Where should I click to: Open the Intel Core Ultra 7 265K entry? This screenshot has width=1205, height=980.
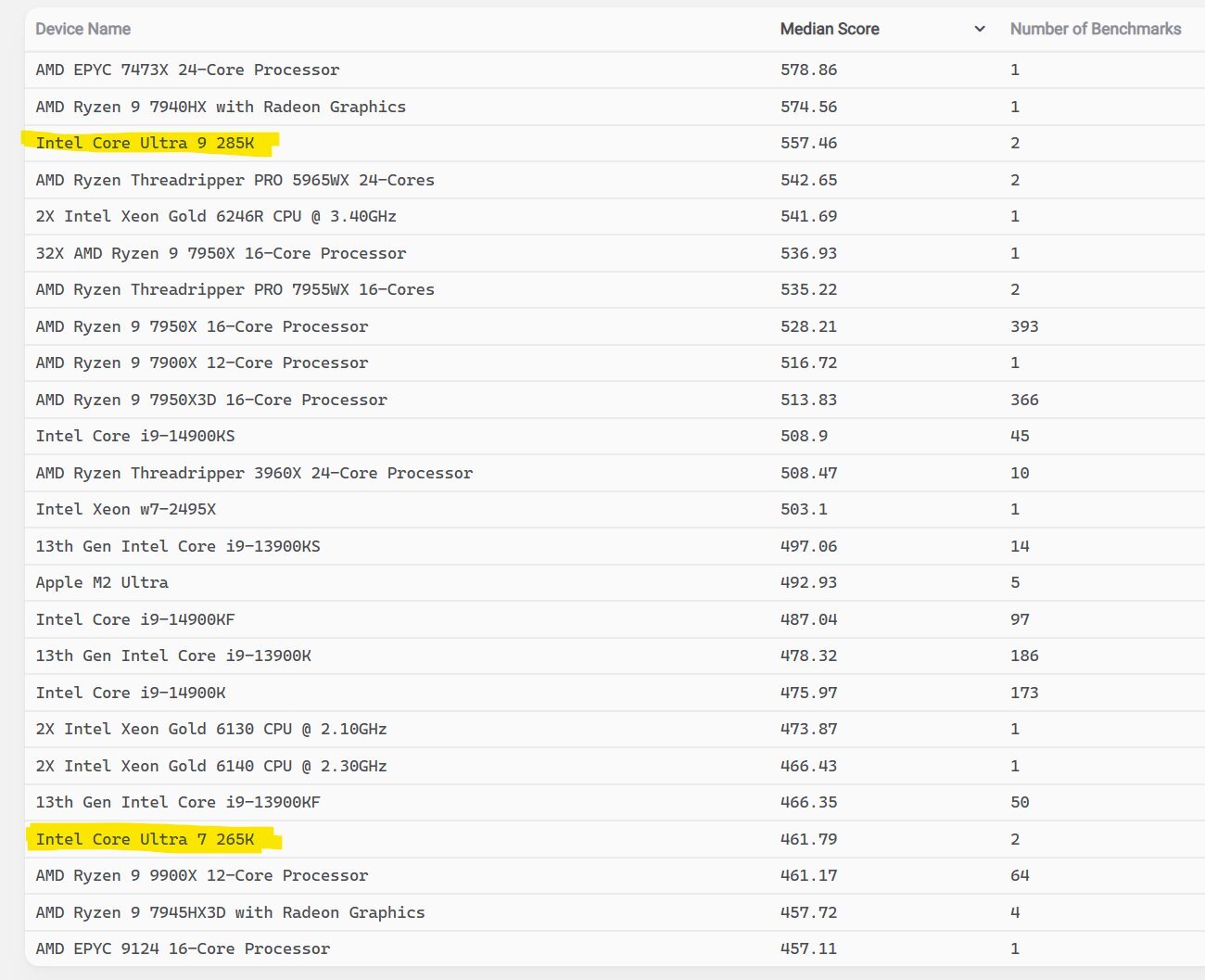pyautogui.click(x=145, y=839)
